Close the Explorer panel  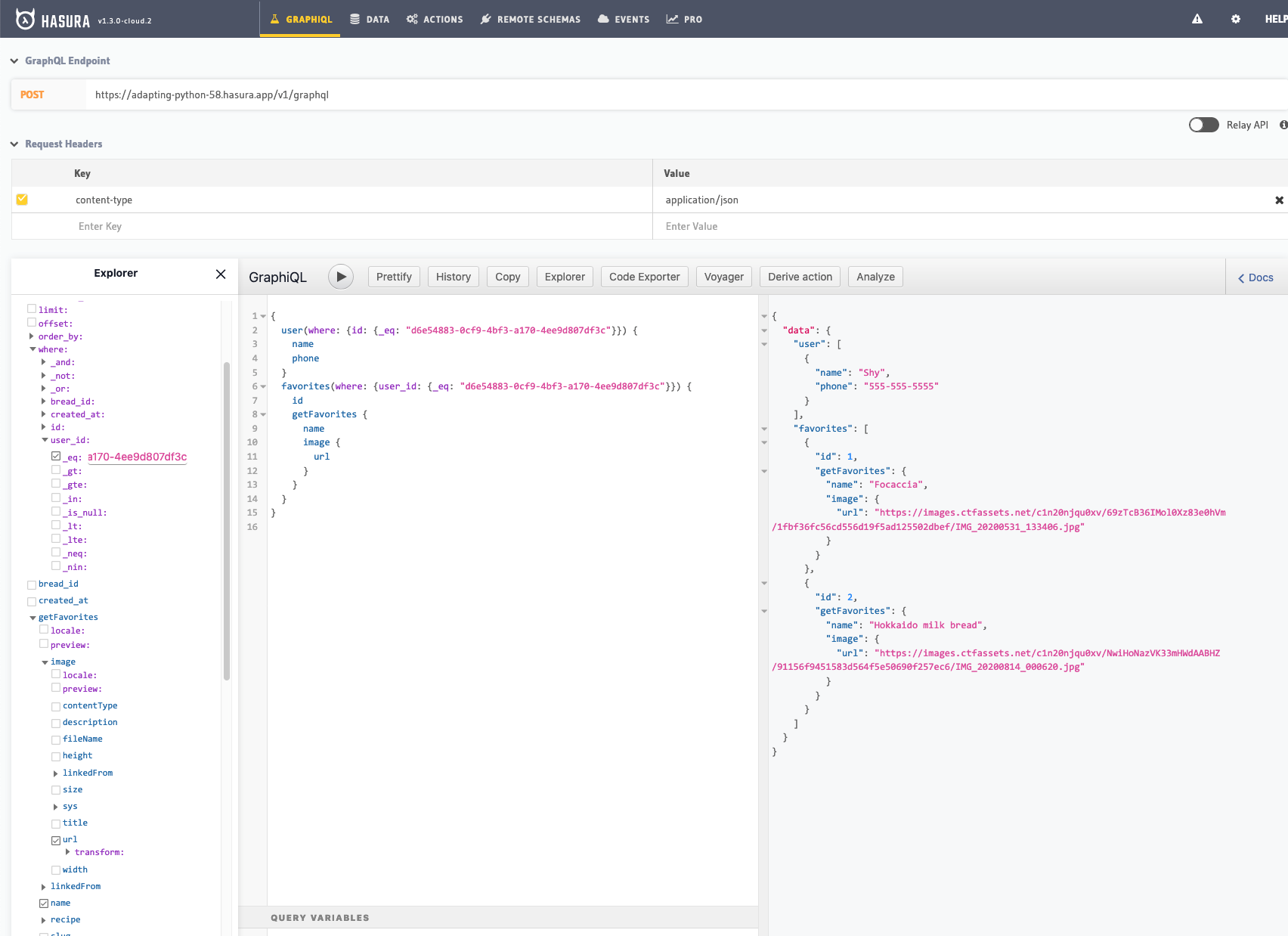click(221, 274)
